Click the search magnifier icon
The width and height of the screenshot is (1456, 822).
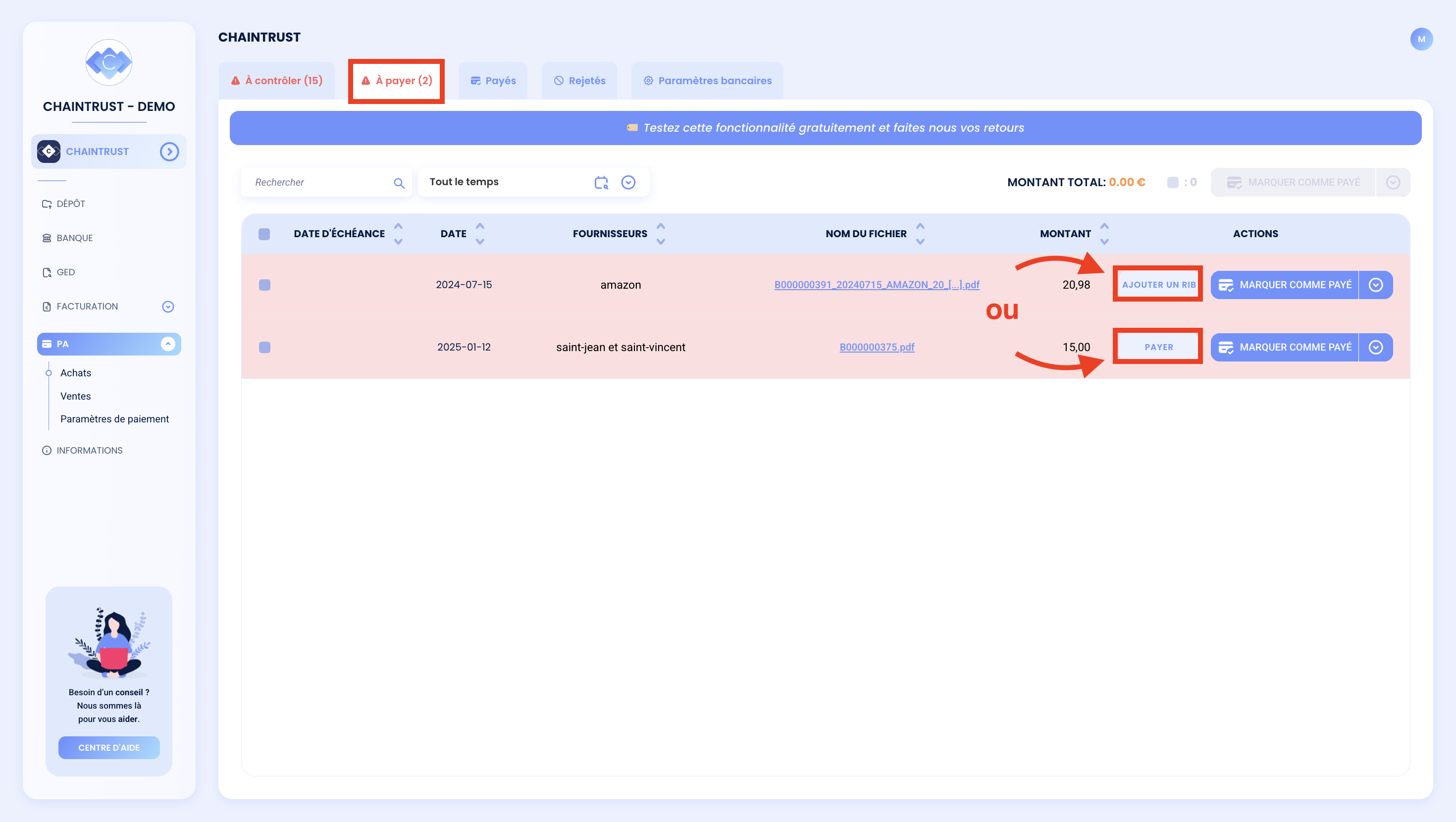(x=399, y=183)
